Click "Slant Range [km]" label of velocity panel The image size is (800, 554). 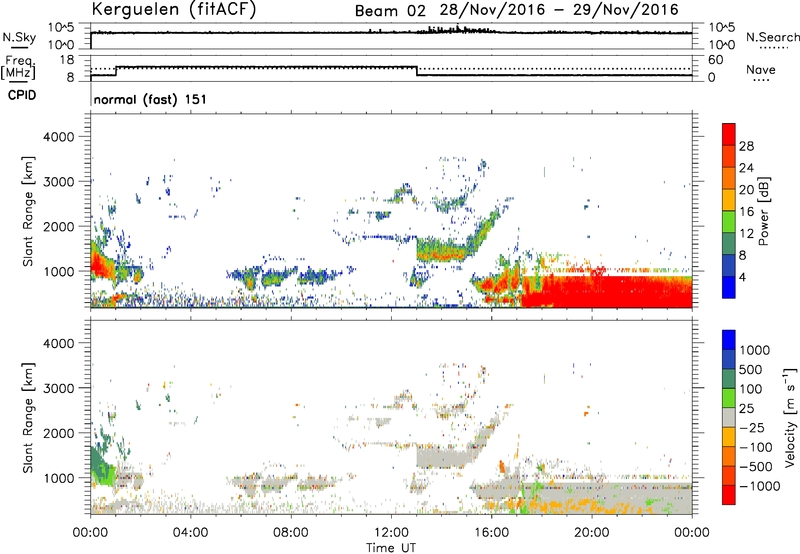28,418
